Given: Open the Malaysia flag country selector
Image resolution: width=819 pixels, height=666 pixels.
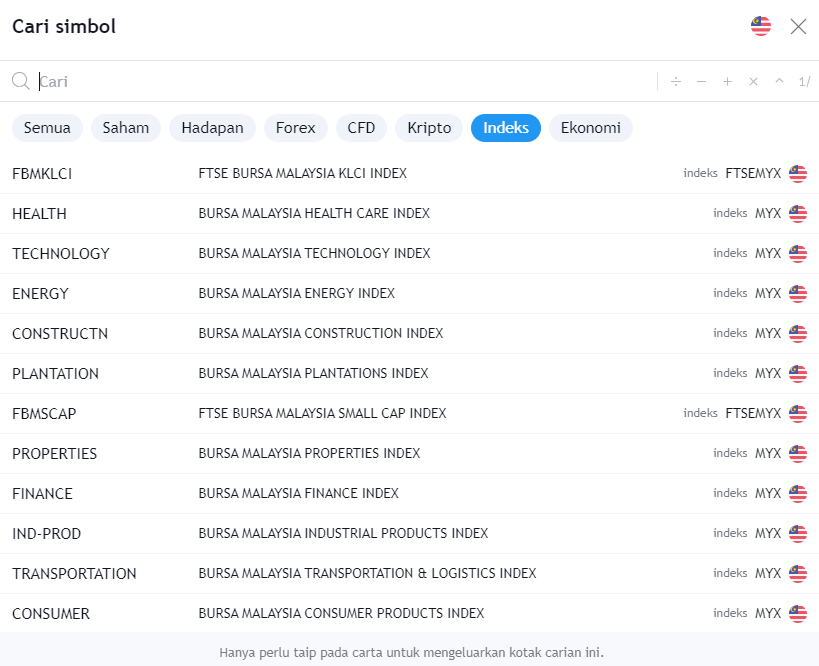Looking at the screenshot, I should pyautogui.click(x=761, y=26).
